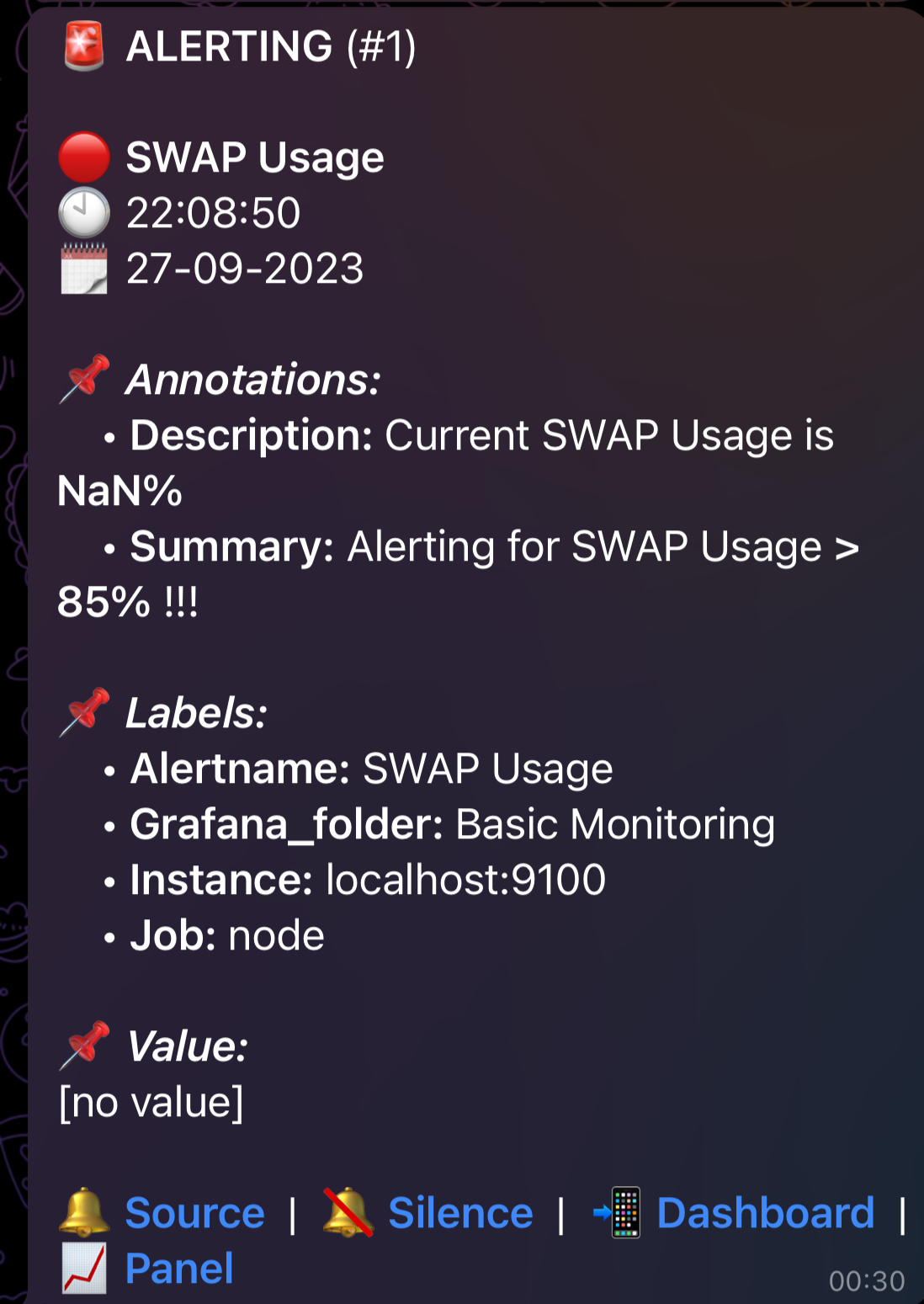
Task: Click the alert title SWAP Usage
Action: click(x=254, y=157)
